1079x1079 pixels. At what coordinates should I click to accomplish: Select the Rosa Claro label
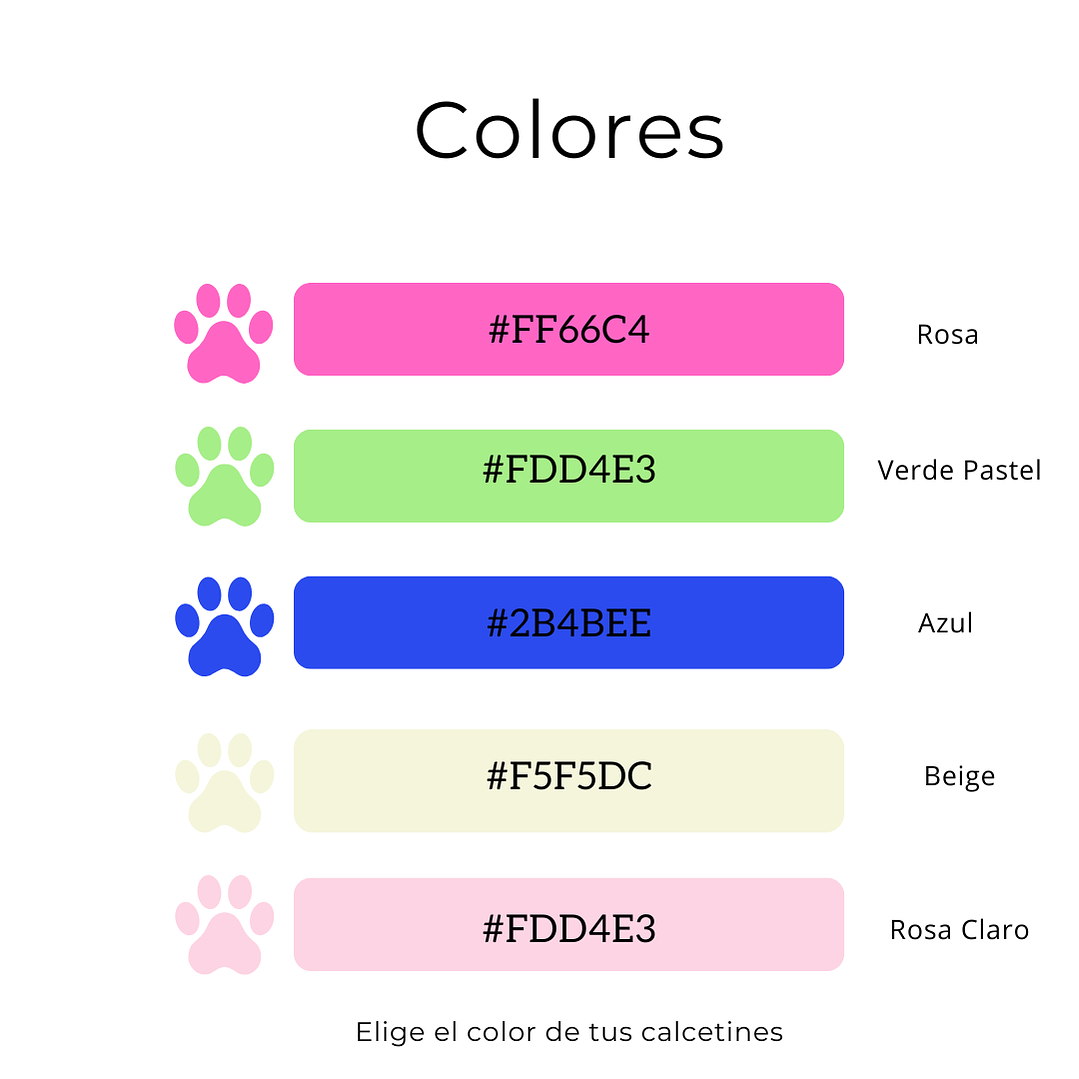coord(959,930)
